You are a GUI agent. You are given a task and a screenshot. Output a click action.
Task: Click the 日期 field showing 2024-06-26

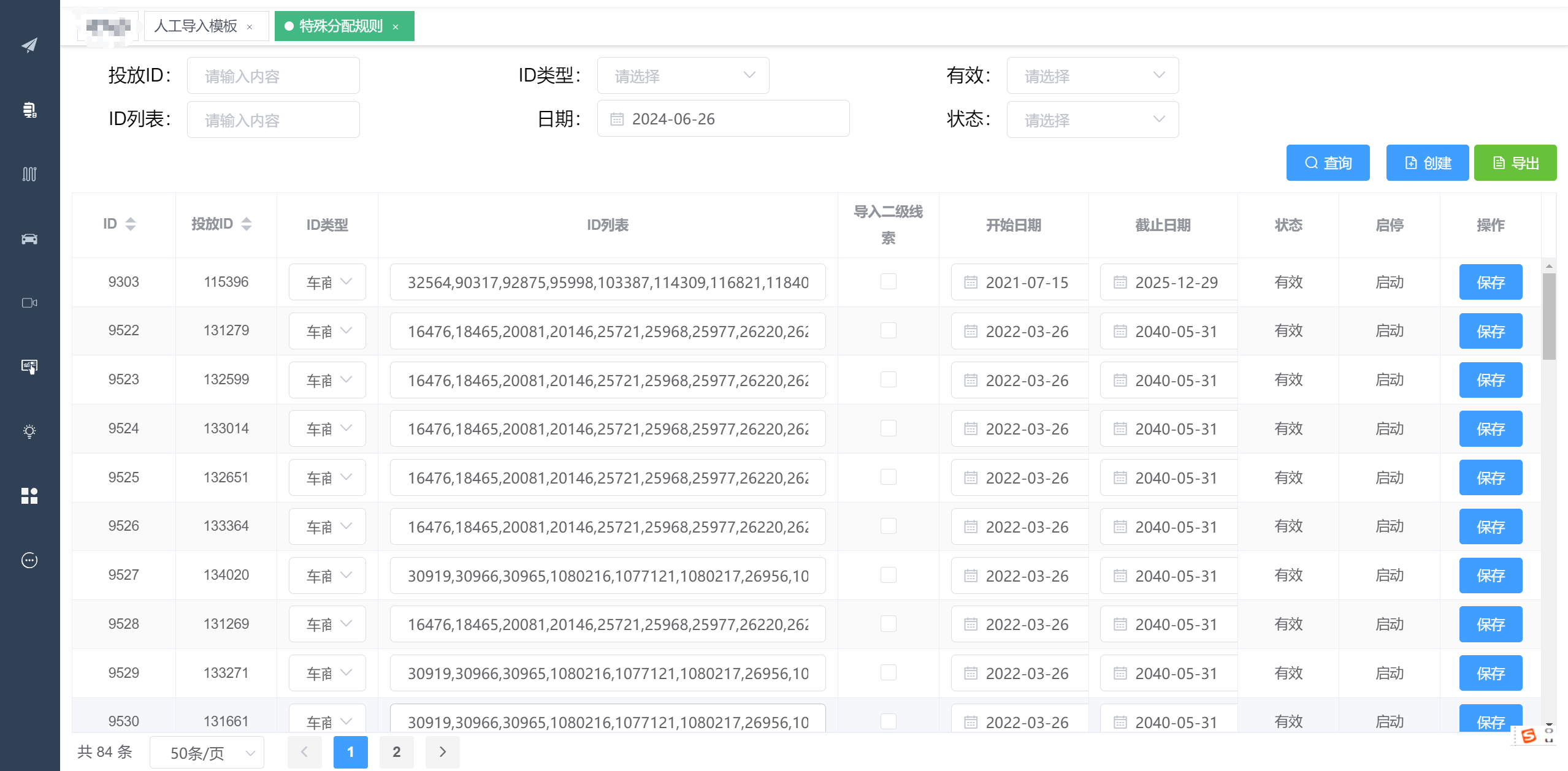(x=724, y=119)
